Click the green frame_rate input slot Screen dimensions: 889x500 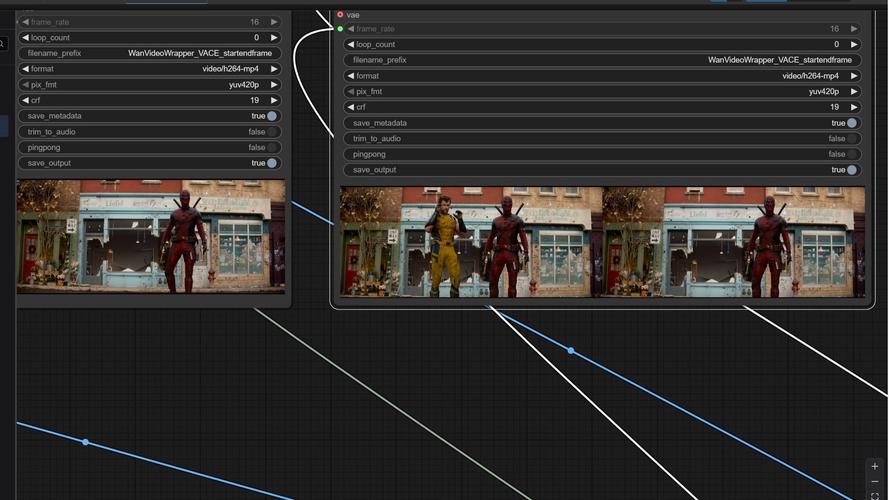click(x=340, y=28)
